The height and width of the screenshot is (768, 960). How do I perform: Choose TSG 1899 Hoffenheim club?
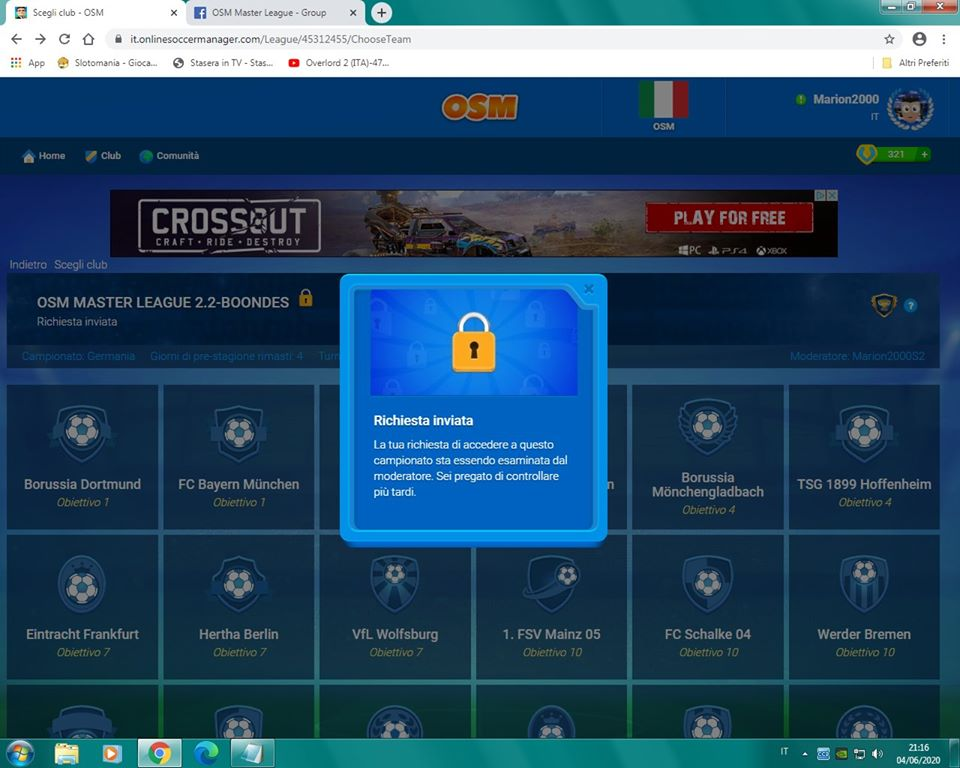tap(864, 457)
